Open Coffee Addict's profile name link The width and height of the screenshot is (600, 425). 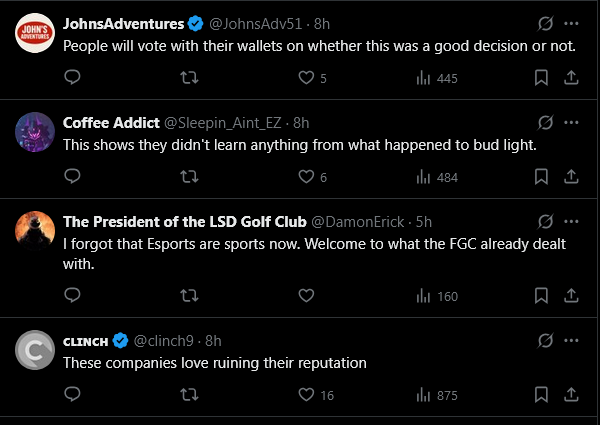coord(111,122)
